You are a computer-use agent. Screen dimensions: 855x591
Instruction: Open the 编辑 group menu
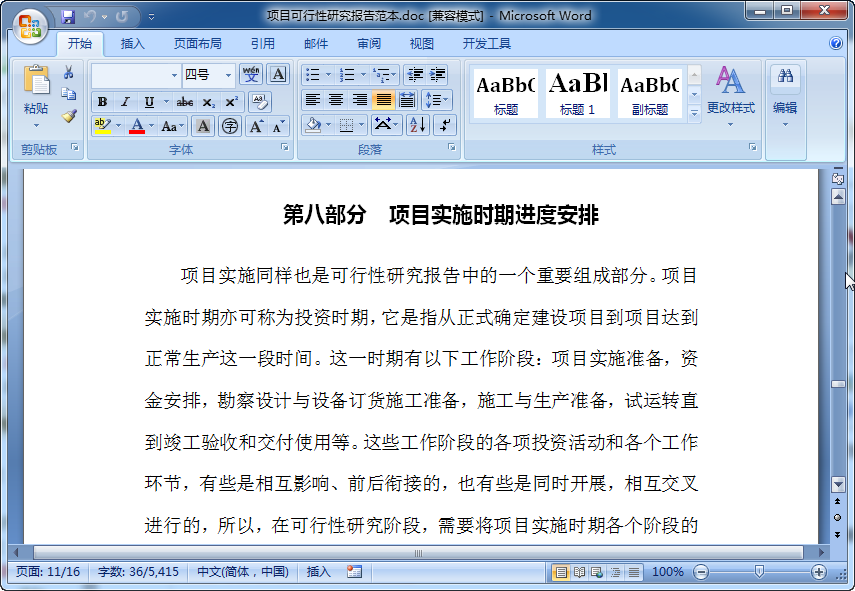pos(785,97)
